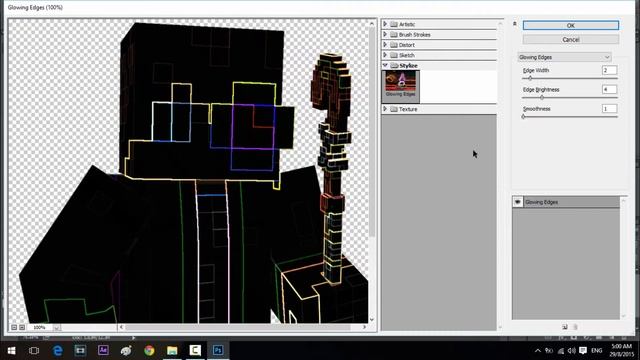Open Google Chrome from the taskbar
This screenshot has height=360, width=640.
149,351
